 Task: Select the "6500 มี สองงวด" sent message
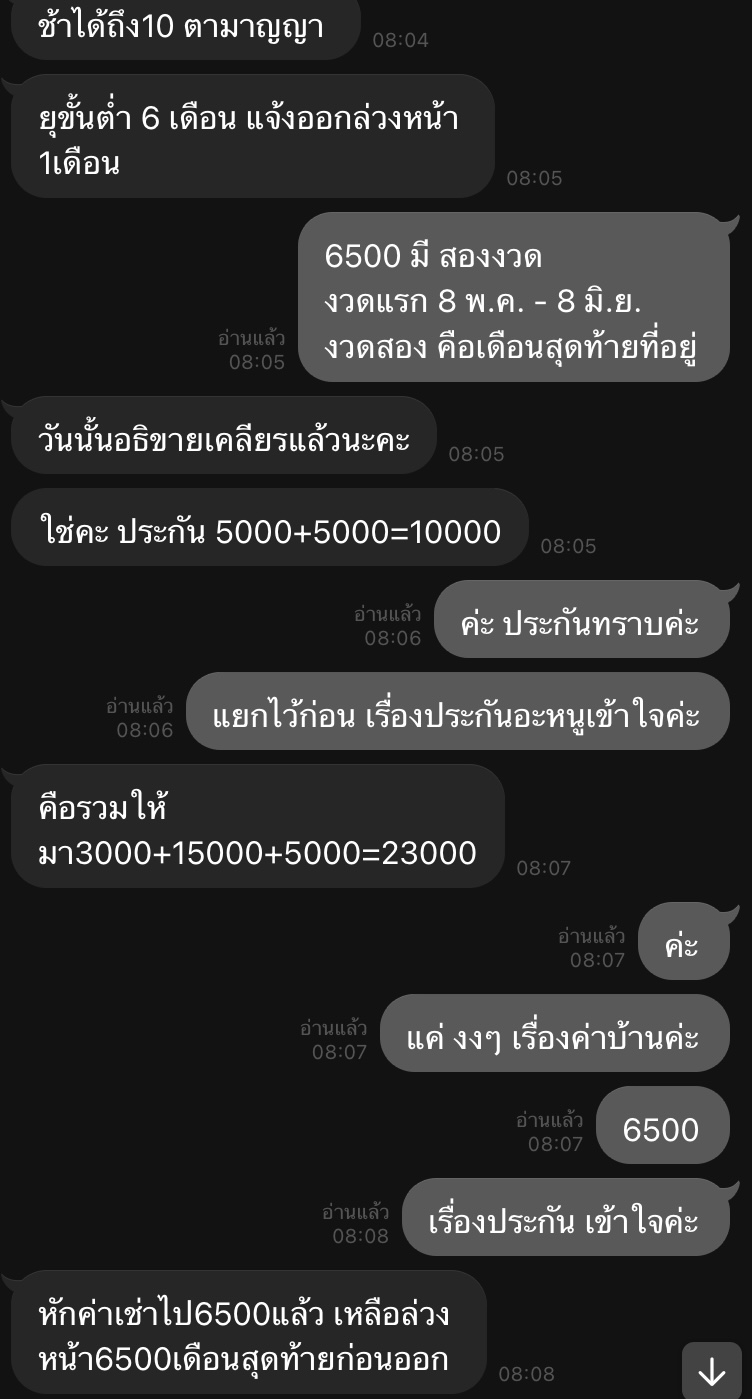pos(514,297)
